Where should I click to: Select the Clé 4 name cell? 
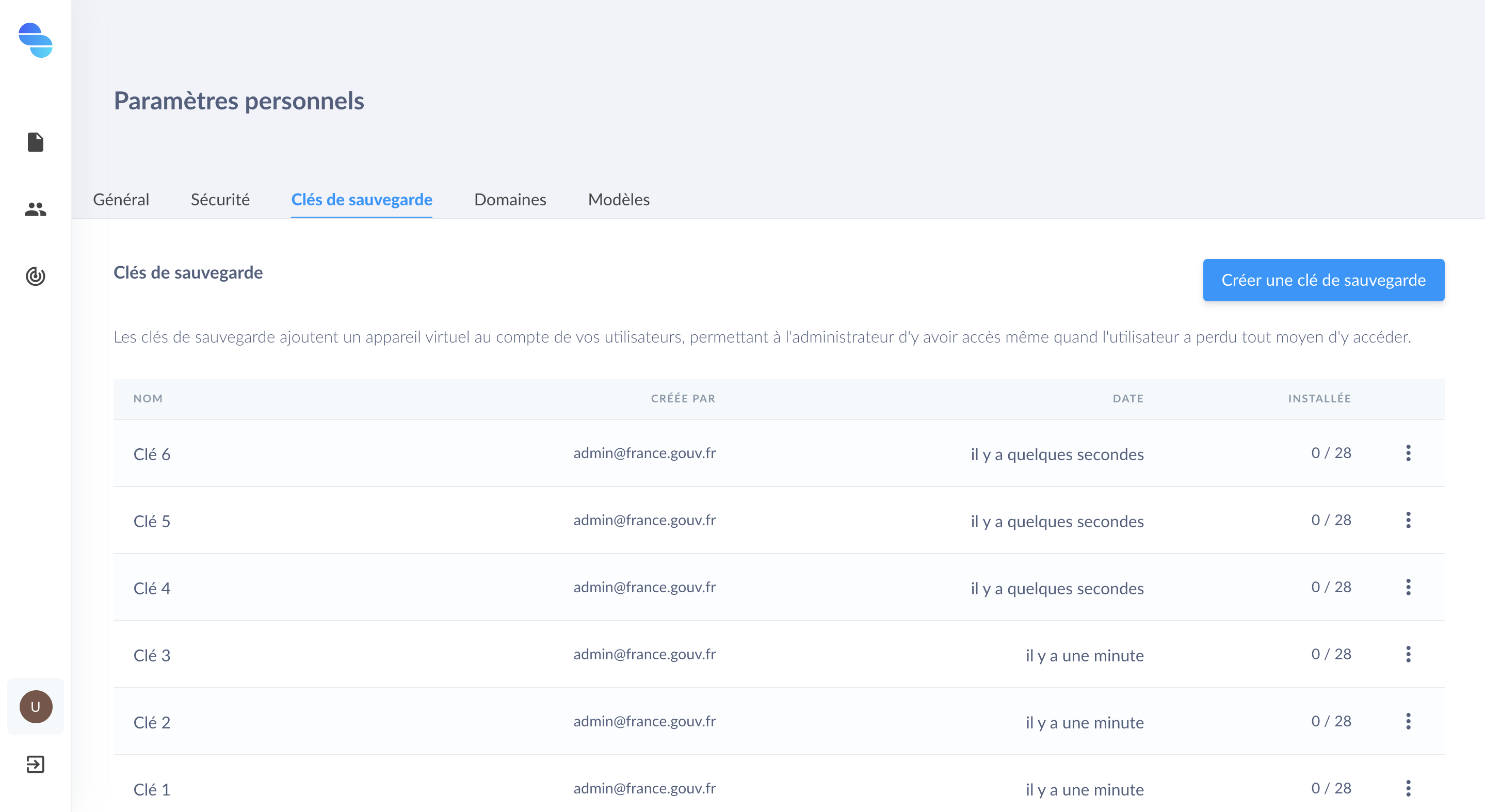point(152,589)
